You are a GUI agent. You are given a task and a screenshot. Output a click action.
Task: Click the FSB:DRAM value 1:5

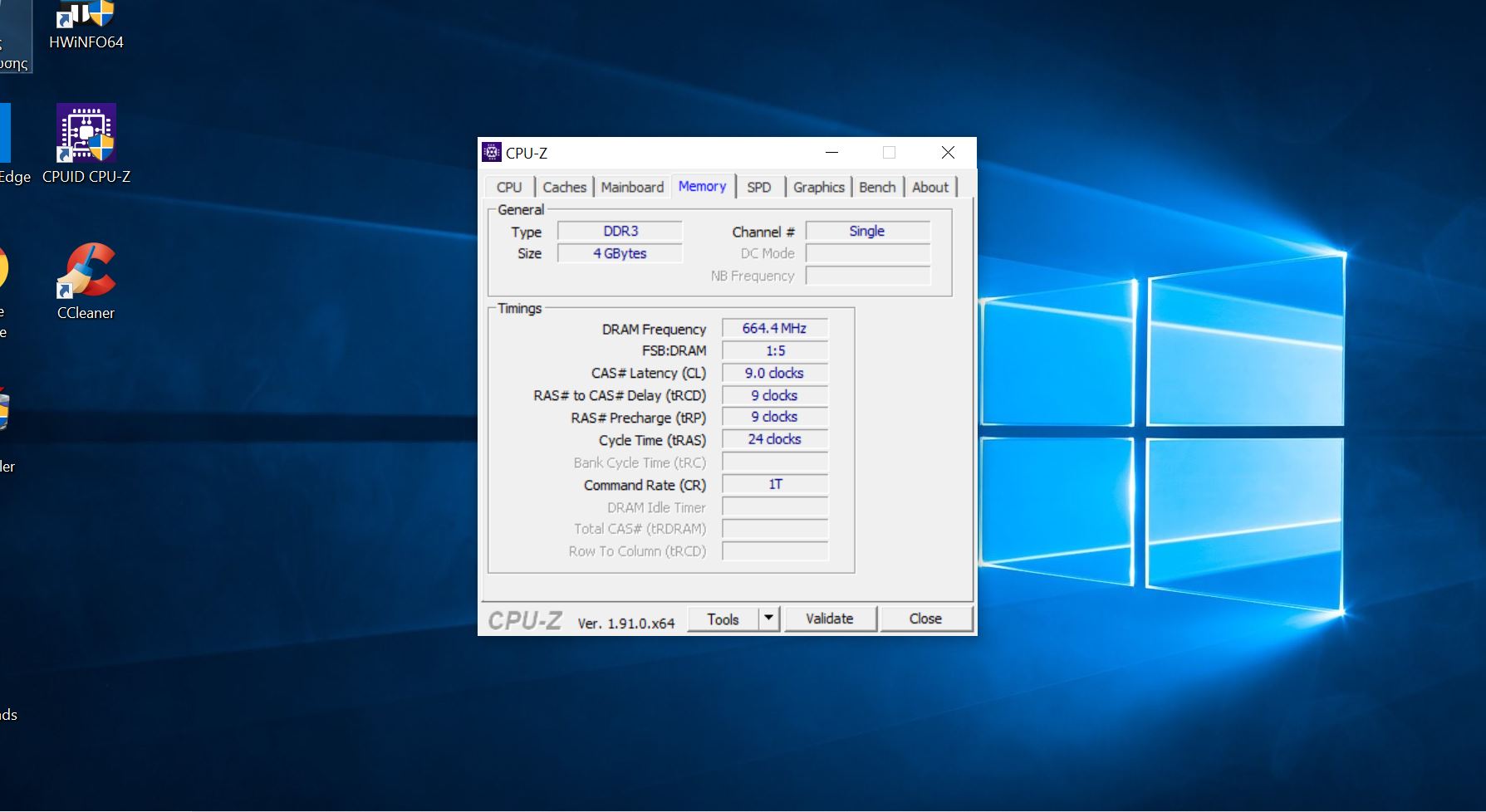coord(774,350)
